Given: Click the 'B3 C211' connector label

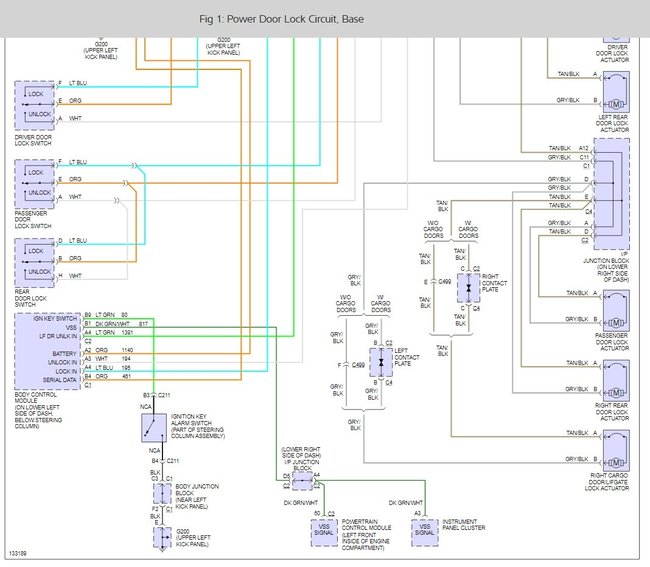Looking at the screenshot, I should tap(156, 395).
